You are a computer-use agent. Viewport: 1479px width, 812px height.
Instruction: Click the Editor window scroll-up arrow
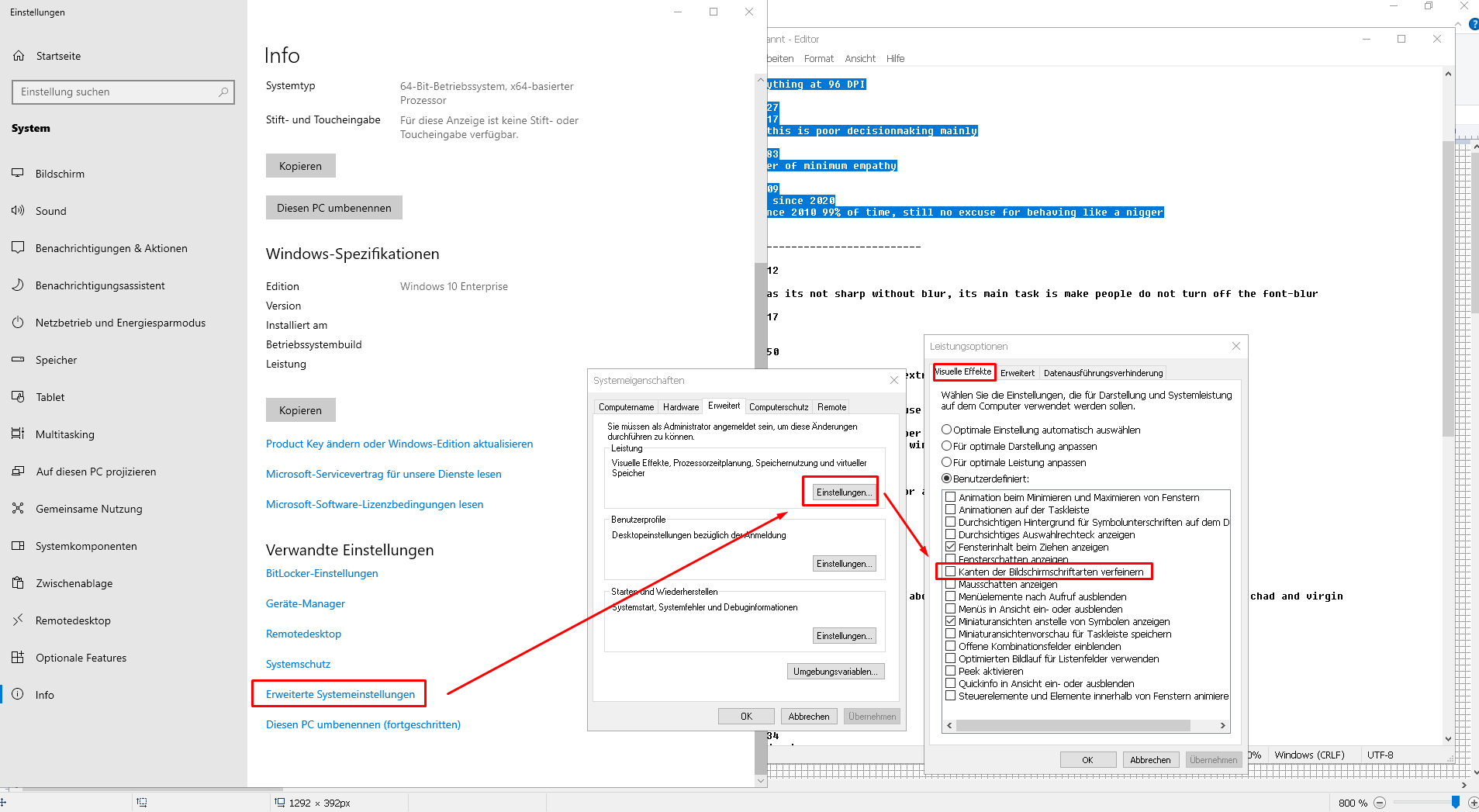pyautogui.click(x=1448, y=74)
